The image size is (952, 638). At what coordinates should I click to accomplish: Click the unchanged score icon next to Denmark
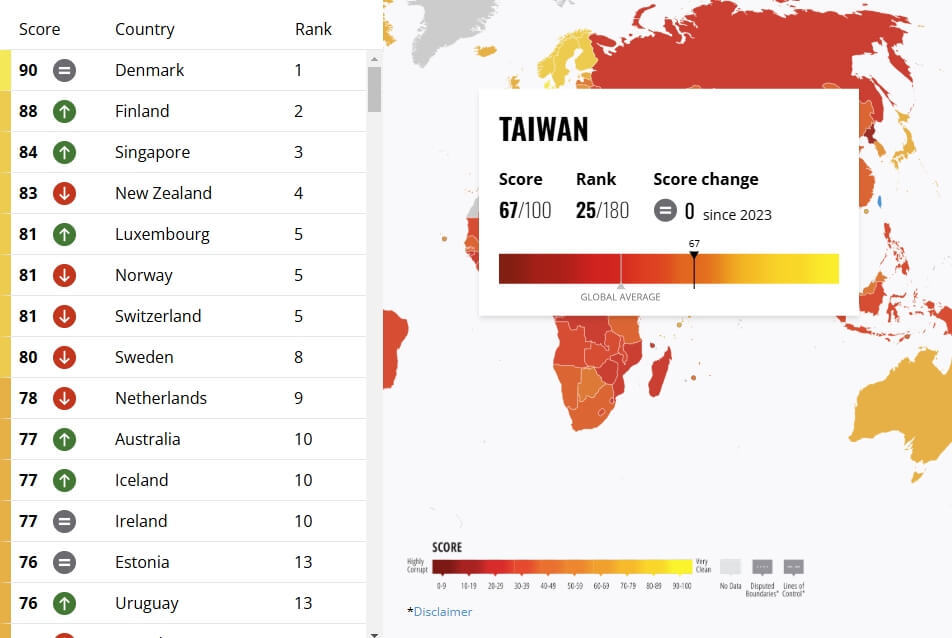[x=64, y=70]
